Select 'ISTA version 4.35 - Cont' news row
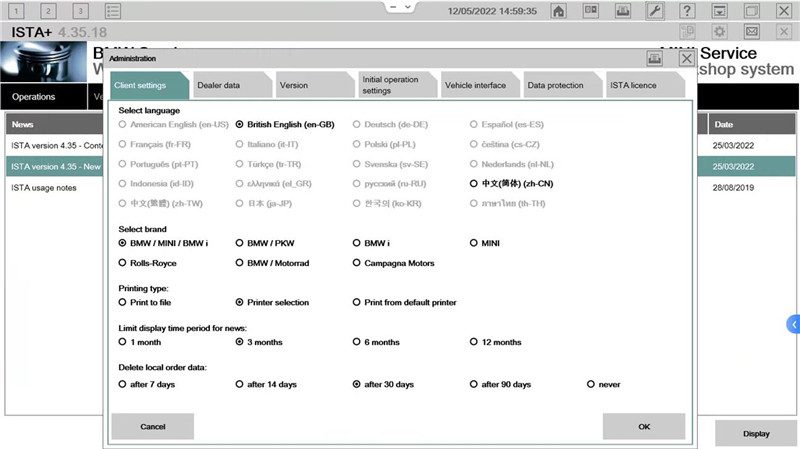This screenshot has height=449, width=800. click(x=55, y=145)
